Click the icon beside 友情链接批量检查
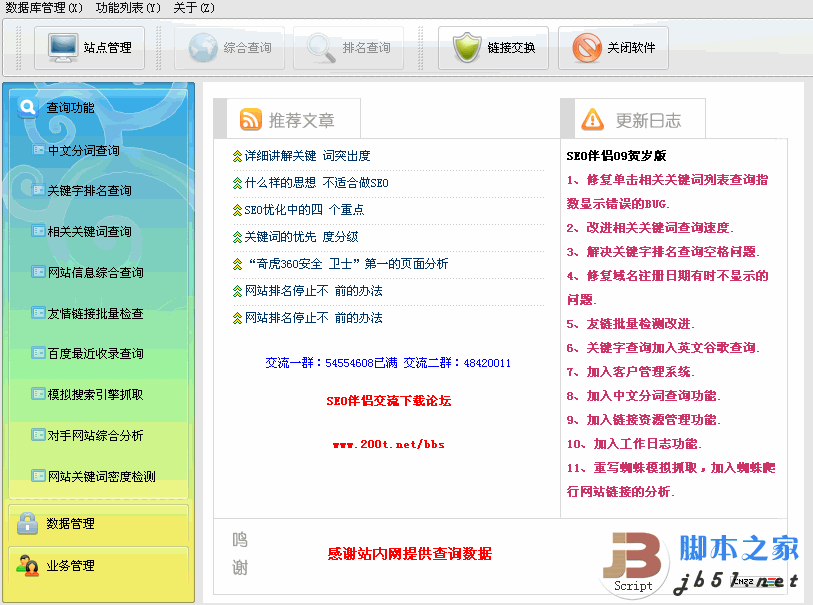The width and height of the screenshot is (813, 605). 38,313
